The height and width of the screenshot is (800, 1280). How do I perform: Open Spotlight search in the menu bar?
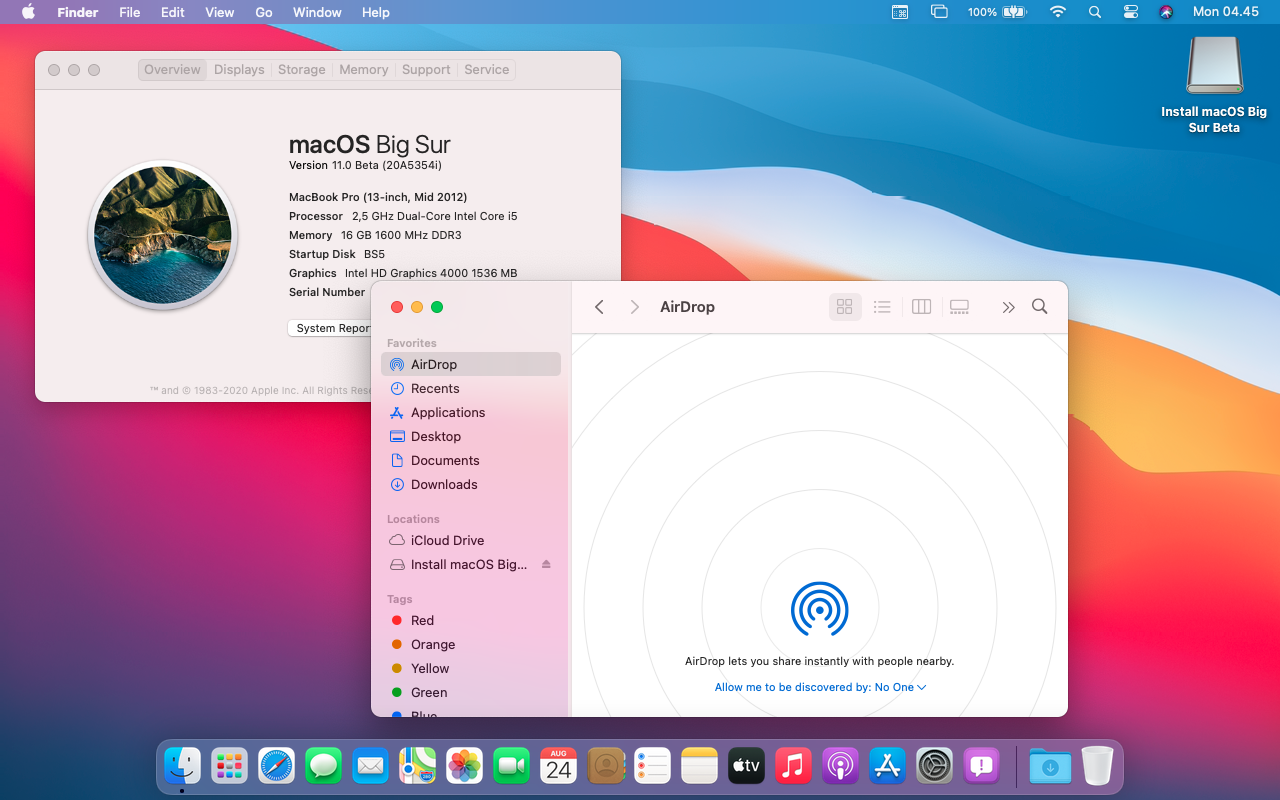click(1095, 12)
